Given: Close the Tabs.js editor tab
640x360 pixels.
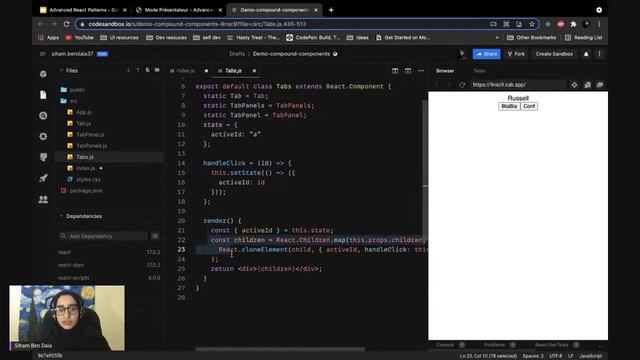Looking at the screenshot, I should click(254, 71).
